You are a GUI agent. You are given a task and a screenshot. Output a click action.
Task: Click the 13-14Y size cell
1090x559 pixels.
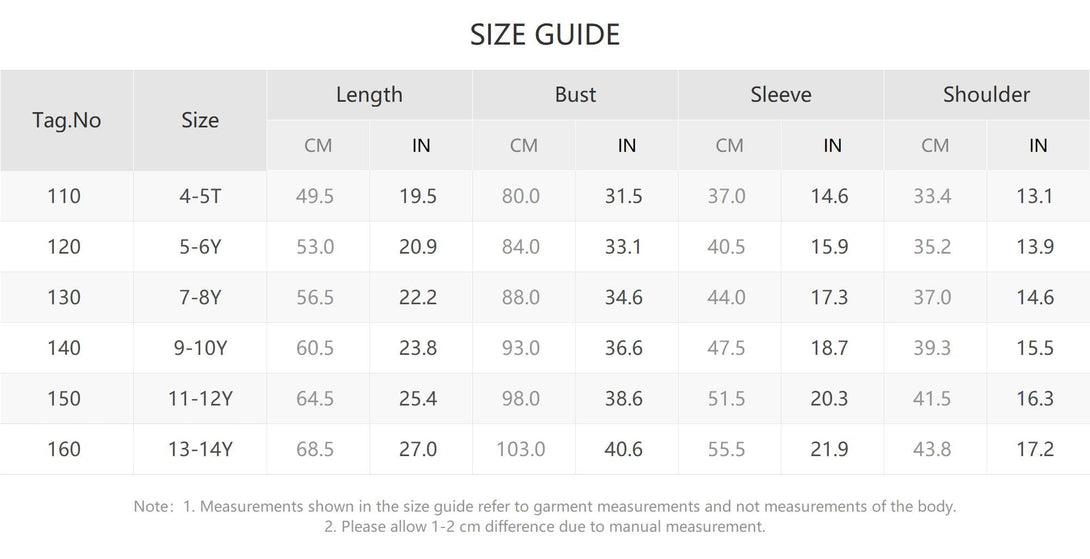tap(200, 450)
